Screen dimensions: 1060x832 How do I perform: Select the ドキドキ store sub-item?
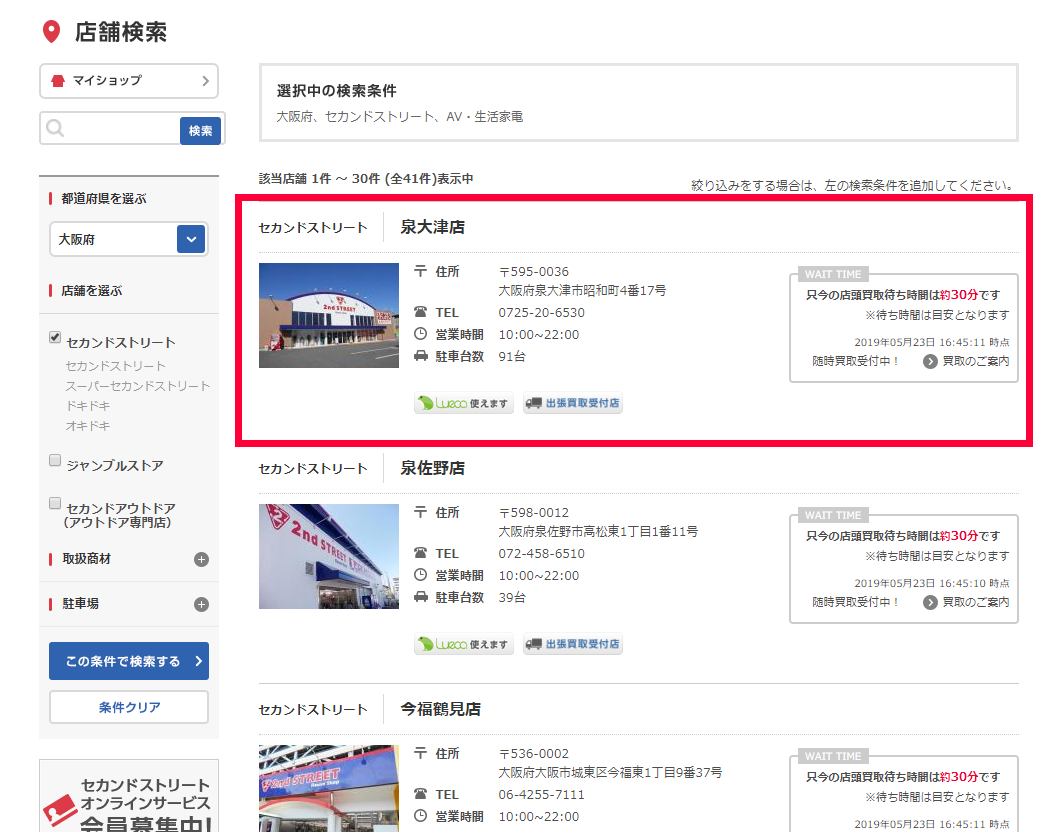(x=88, y=406)
